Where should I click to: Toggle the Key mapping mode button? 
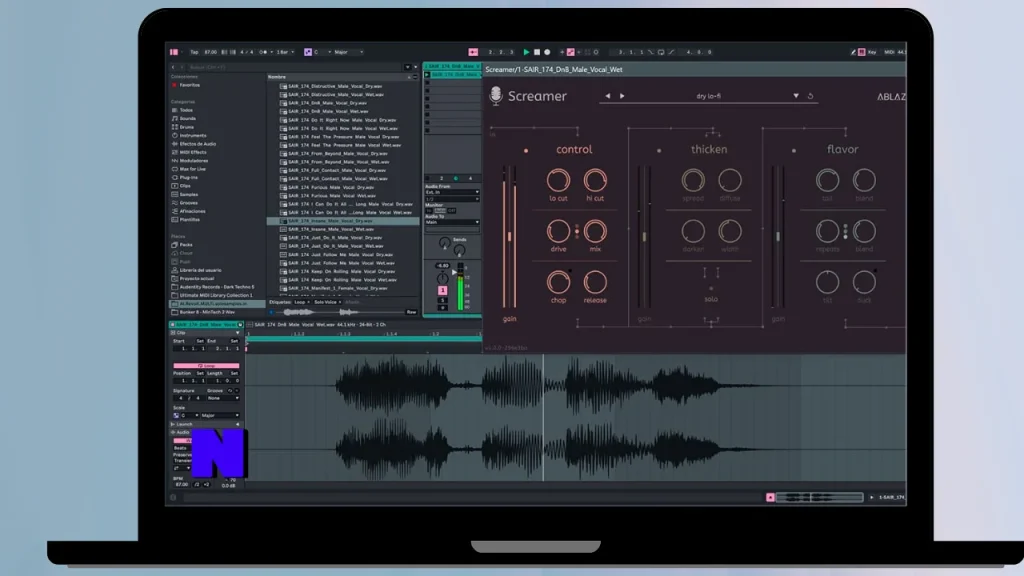[x=872, y=52]
